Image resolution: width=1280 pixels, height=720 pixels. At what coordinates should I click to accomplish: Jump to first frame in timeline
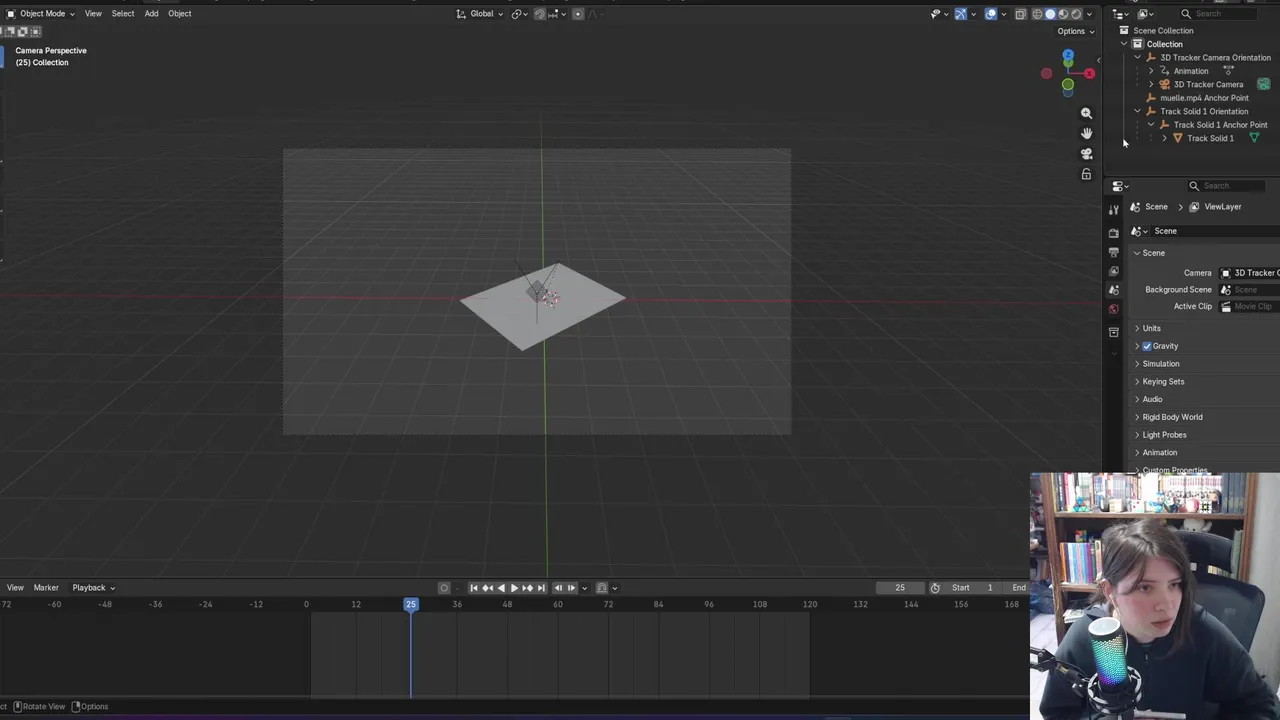coord(474,588)
